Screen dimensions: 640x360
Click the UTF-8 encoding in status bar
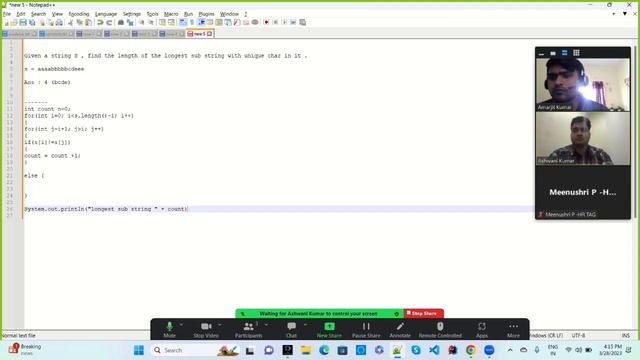click(x=578, y=336)
